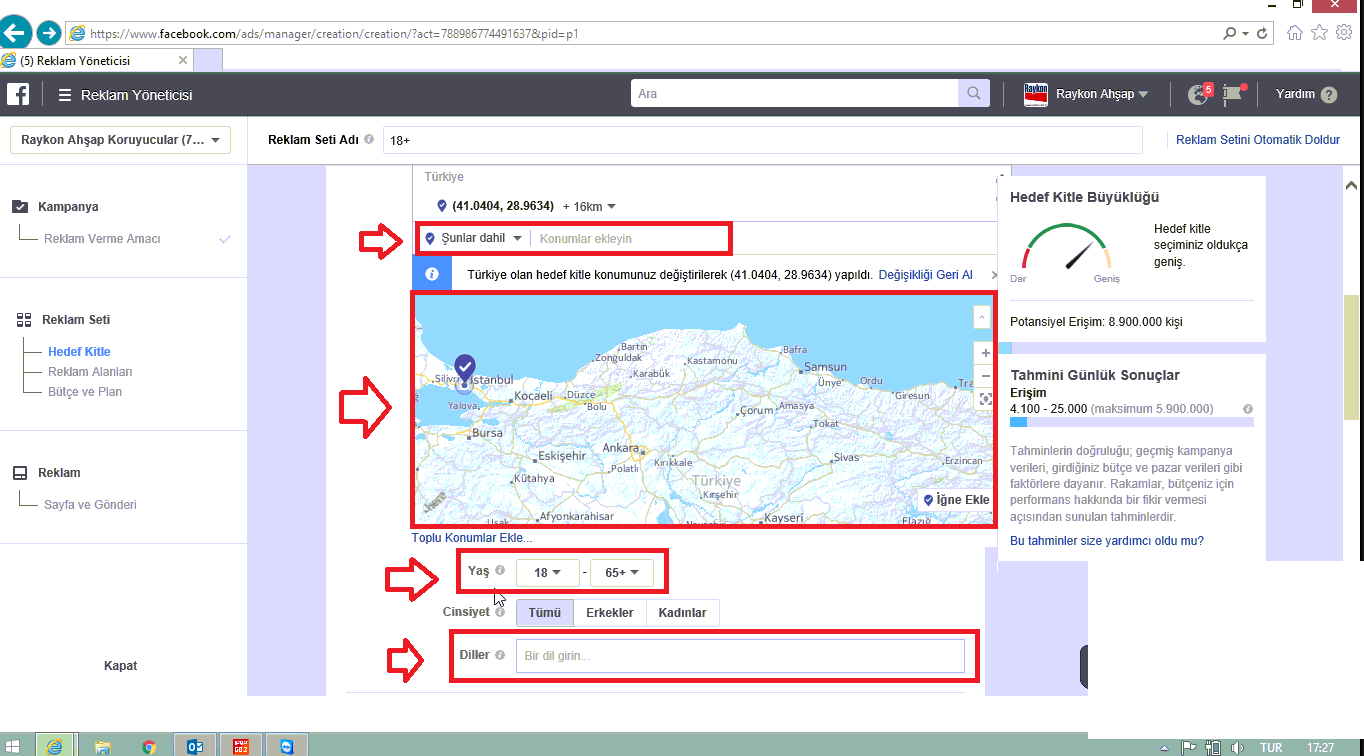Select Tümü gender option
1364x756 pixels.
(545, 613)
